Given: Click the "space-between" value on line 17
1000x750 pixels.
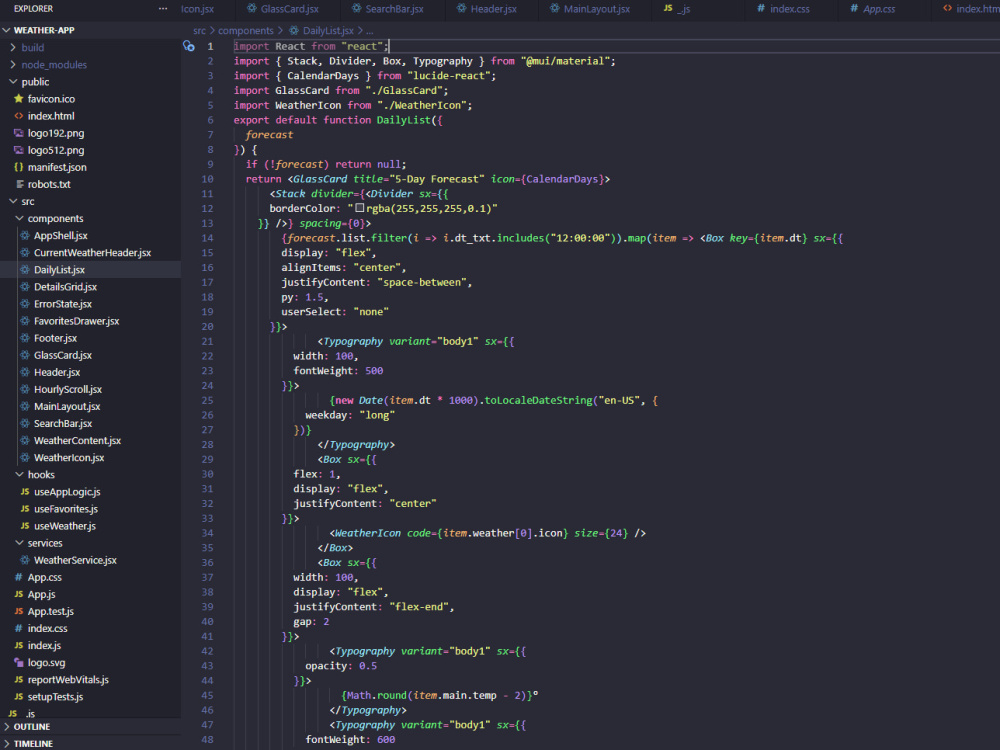Looking at the screenshot, I should pos(422,283).
